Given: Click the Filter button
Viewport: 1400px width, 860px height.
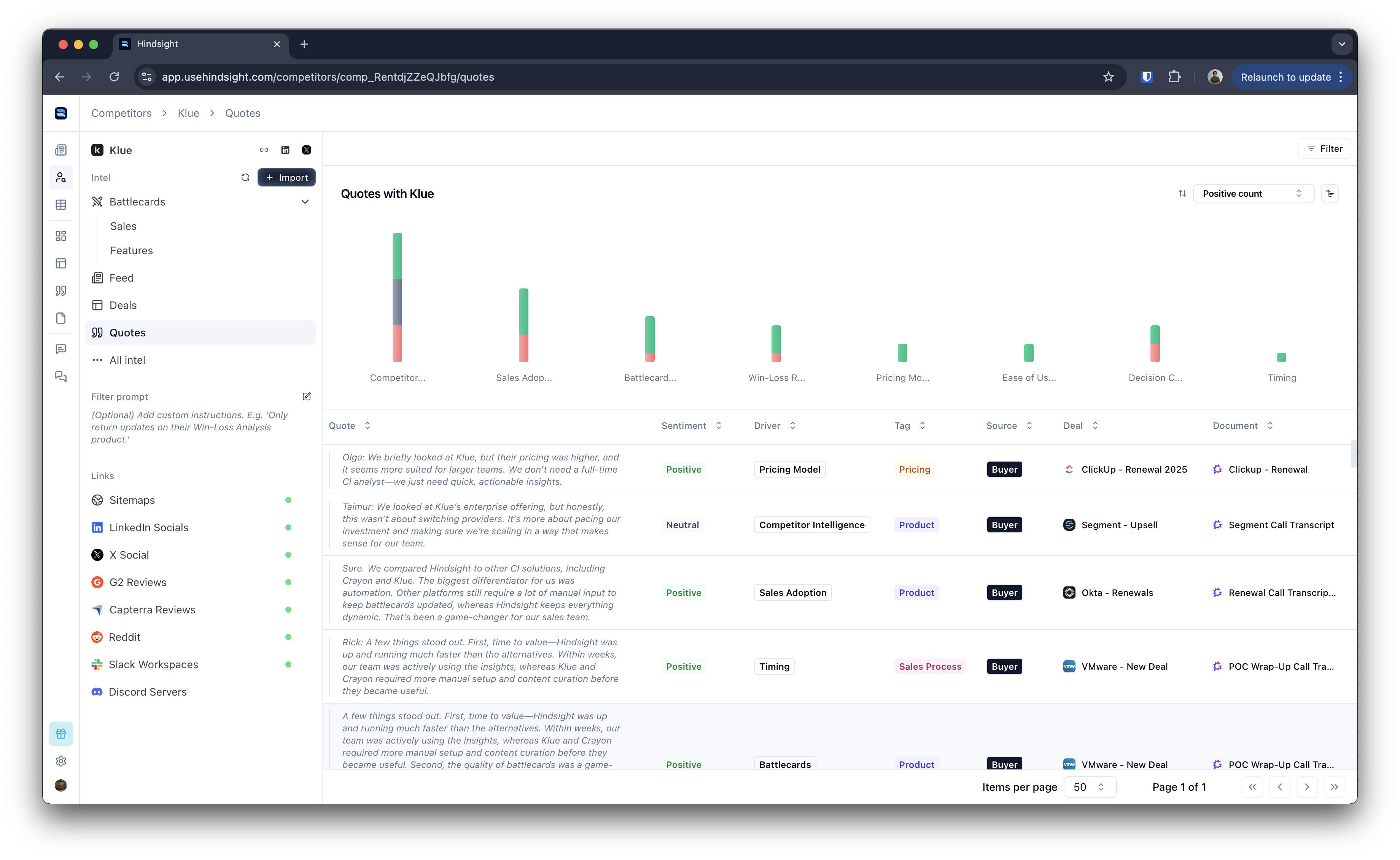Looking at the screenshot, I should 1324,148.
